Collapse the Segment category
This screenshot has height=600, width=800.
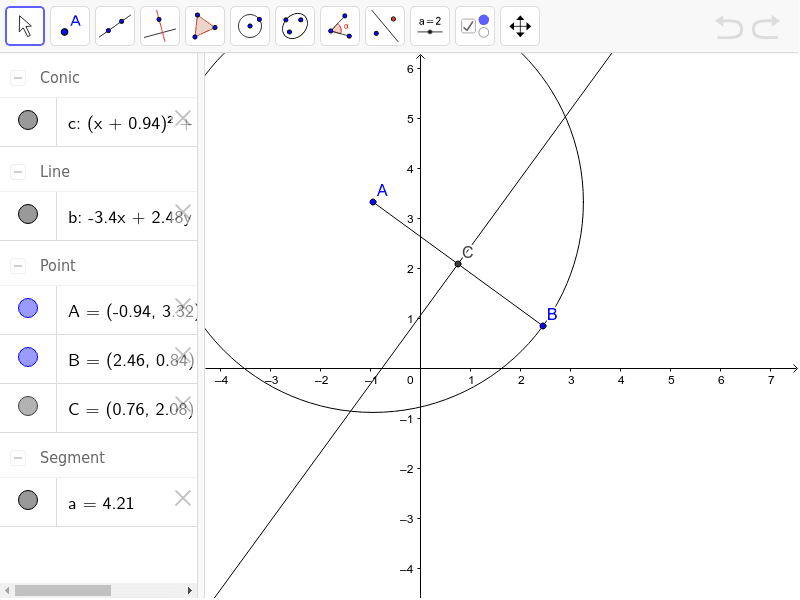18,457
